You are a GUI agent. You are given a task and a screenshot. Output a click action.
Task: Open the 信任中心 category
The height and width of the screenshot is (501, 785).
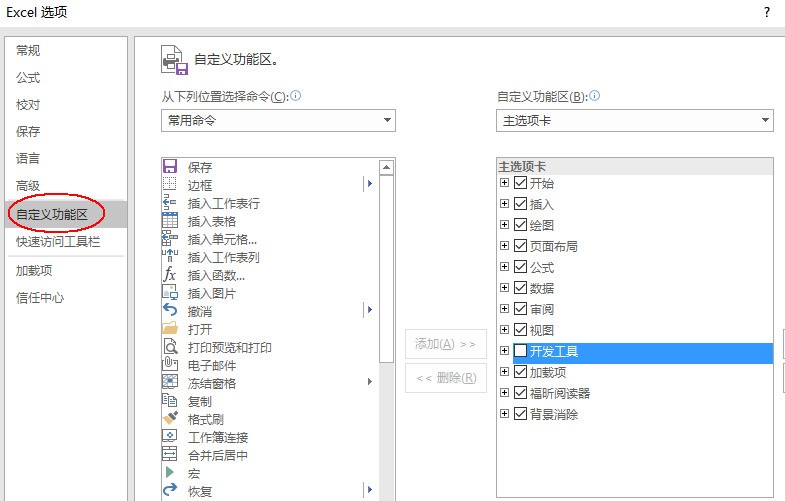[x=40, y=298]
